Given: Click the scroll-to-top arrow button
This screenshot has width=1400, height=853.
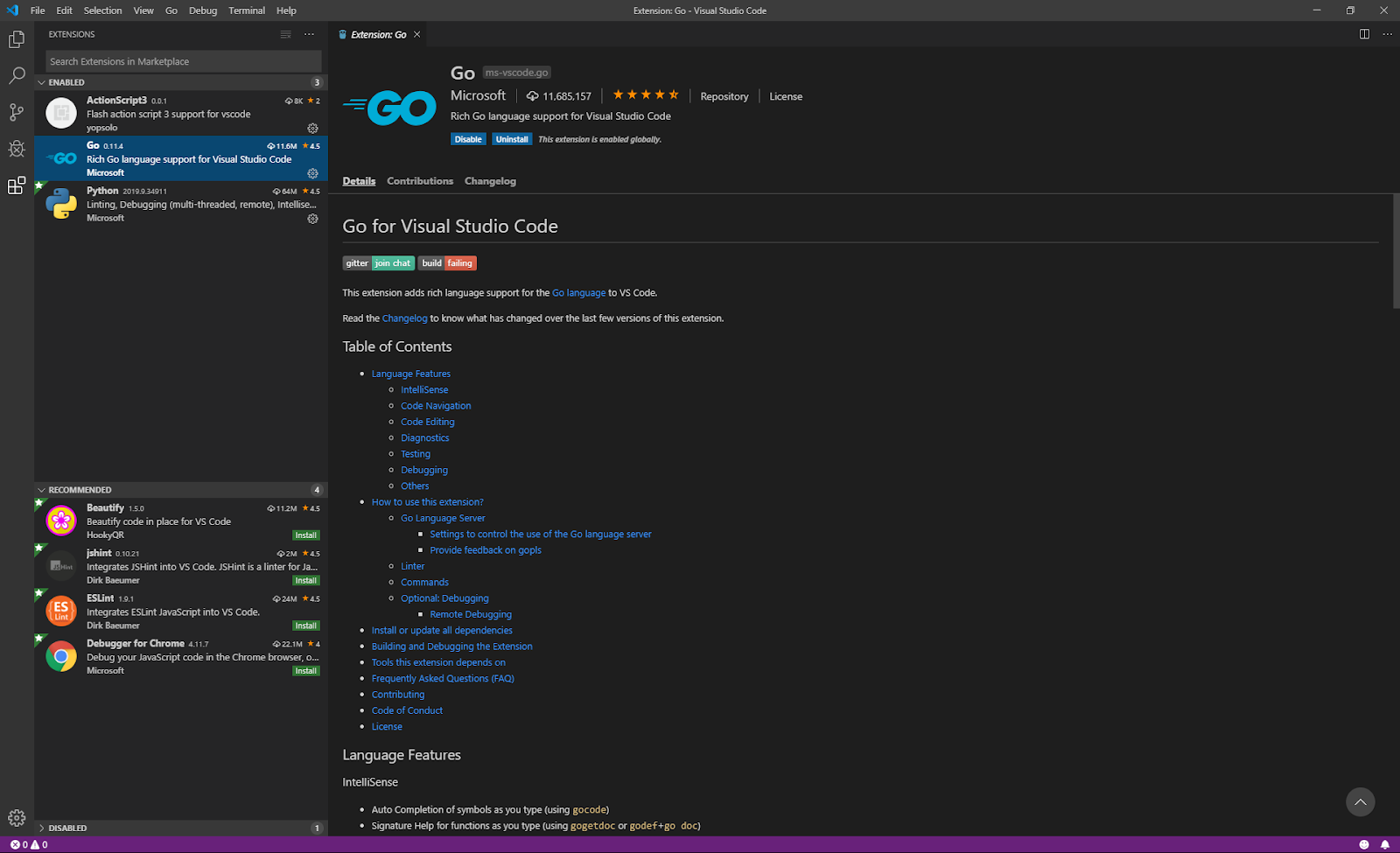Looking at the screenshot, I should [1360, 802].
